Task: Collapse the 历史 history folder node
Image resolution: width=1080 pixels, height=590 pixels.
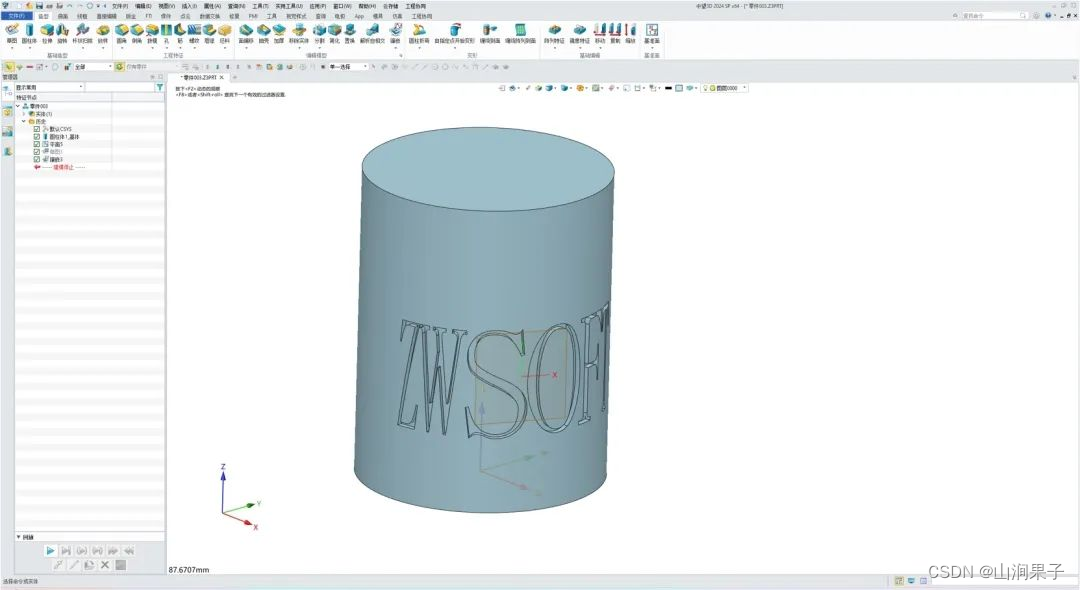Action: coord(24,121)
